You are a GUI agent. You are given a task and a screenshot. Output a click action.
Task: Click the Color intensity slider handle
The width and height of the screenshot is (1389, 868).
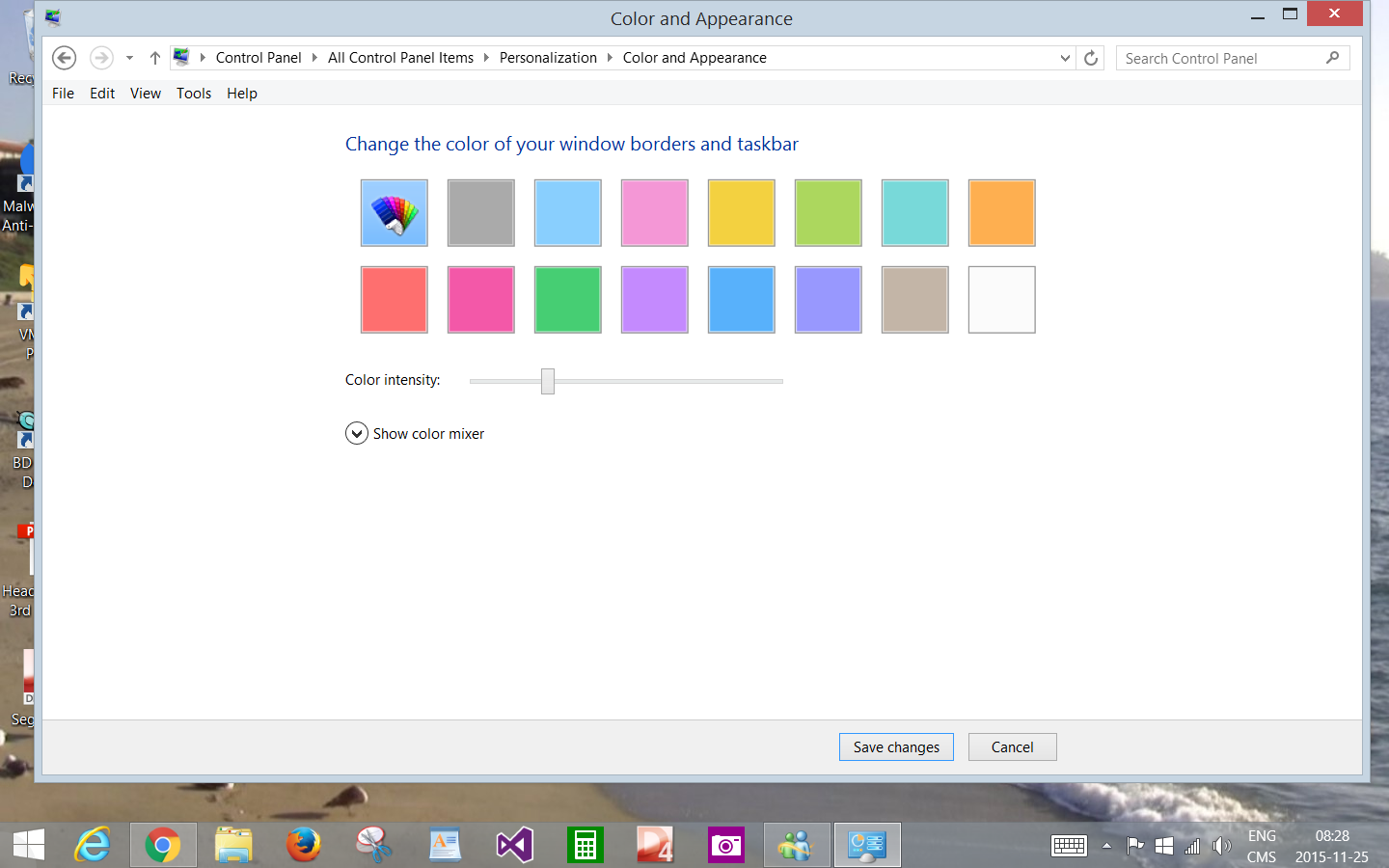click(x=548, y=381)
